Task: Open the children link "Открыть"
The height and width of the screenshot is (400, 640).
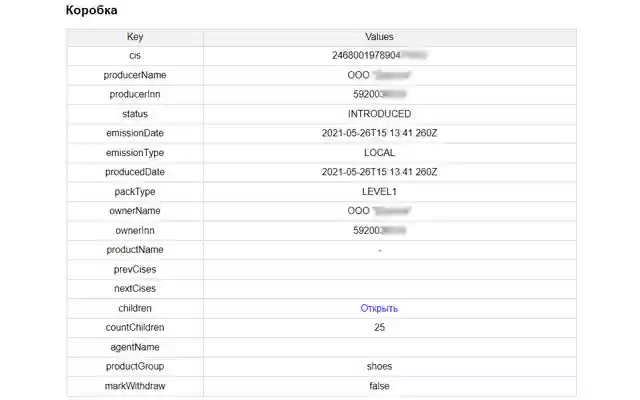Action: (379, 308)
